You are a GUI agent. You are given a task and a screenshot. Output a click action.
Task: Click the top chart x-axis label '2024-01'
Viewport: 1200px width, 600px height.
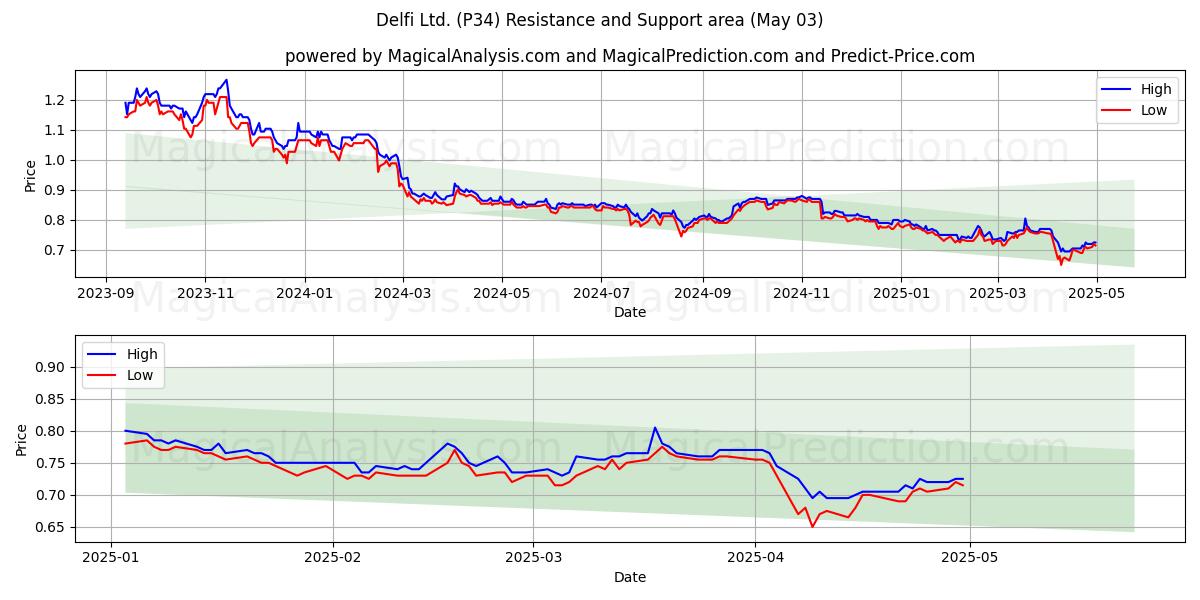[x=304, y=293]
